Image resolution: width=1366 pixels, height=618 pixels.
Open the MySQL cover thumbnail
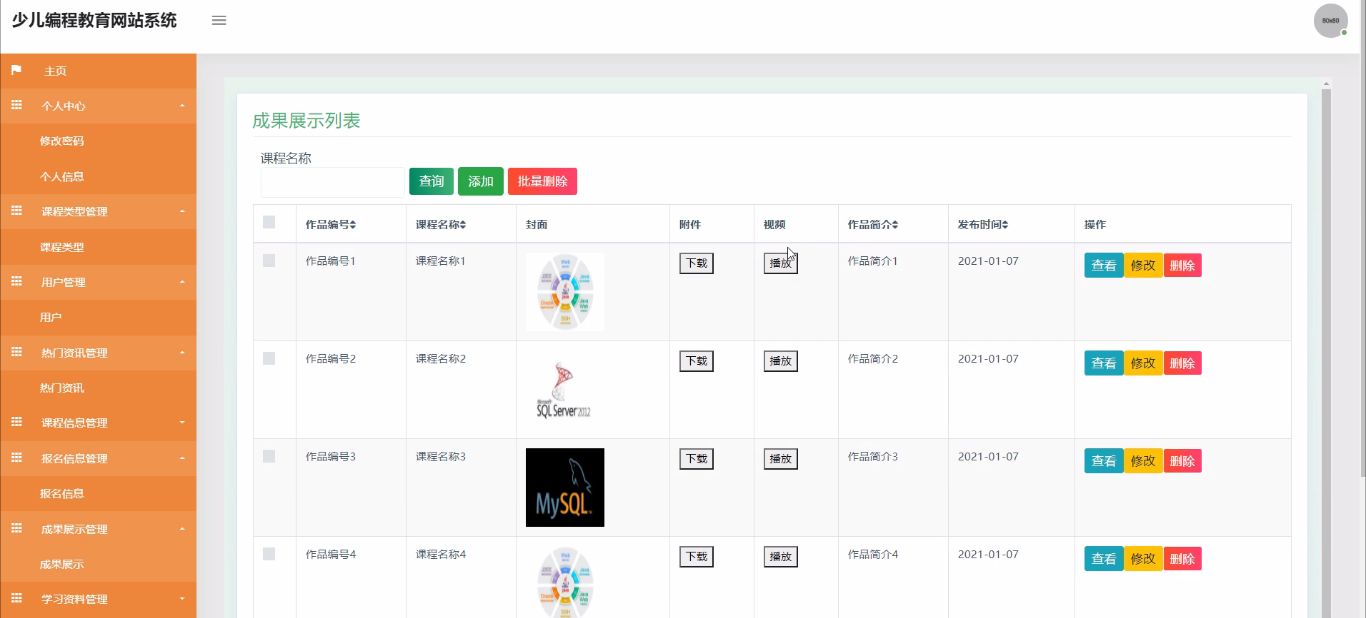[x=565, y=487]
